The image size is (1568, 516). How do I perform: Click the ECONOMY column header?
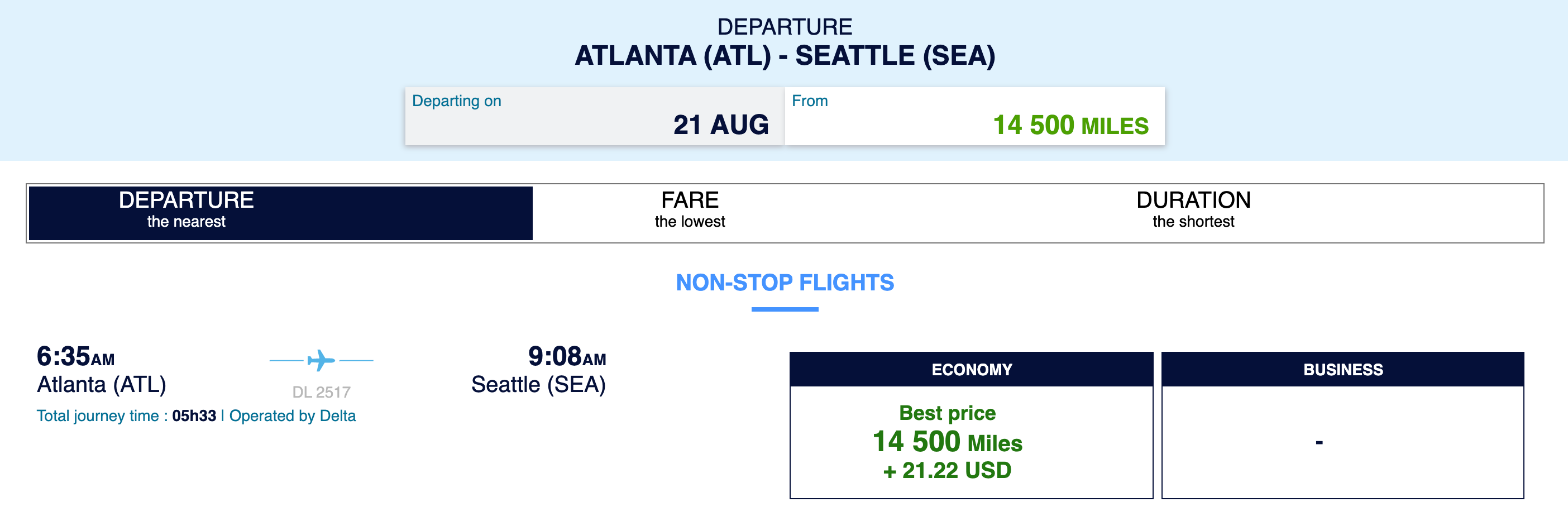[x=971, y=369]
